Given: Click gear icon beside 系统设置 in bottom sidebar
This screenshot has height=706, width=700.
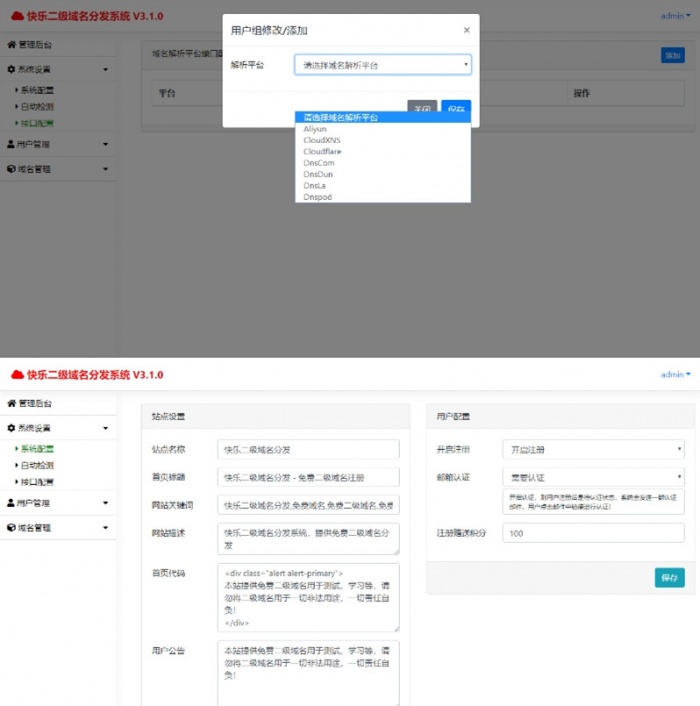Looking at the screenshot, I should click(11, 428).
